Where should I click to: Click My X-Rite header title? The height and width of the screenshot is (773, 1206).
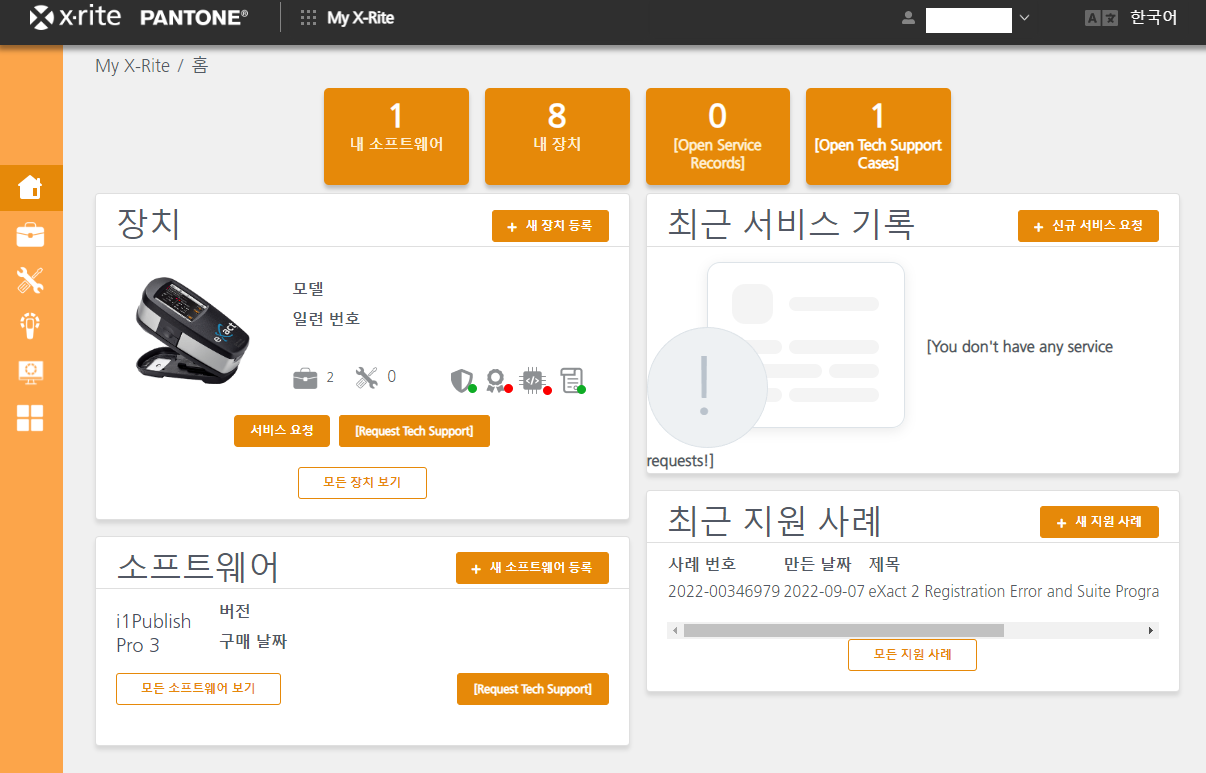pyautogui.click(x=360, y=18)
